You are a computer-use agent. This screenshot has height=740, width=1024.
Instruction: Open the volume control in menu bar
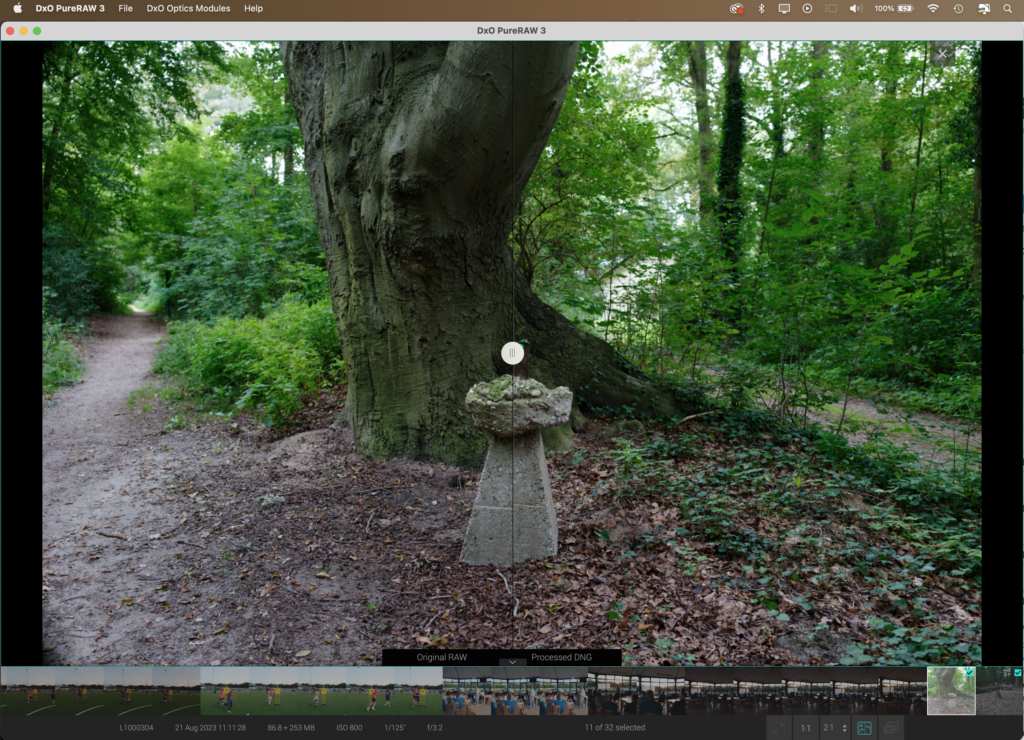click(x=856, y=8)
